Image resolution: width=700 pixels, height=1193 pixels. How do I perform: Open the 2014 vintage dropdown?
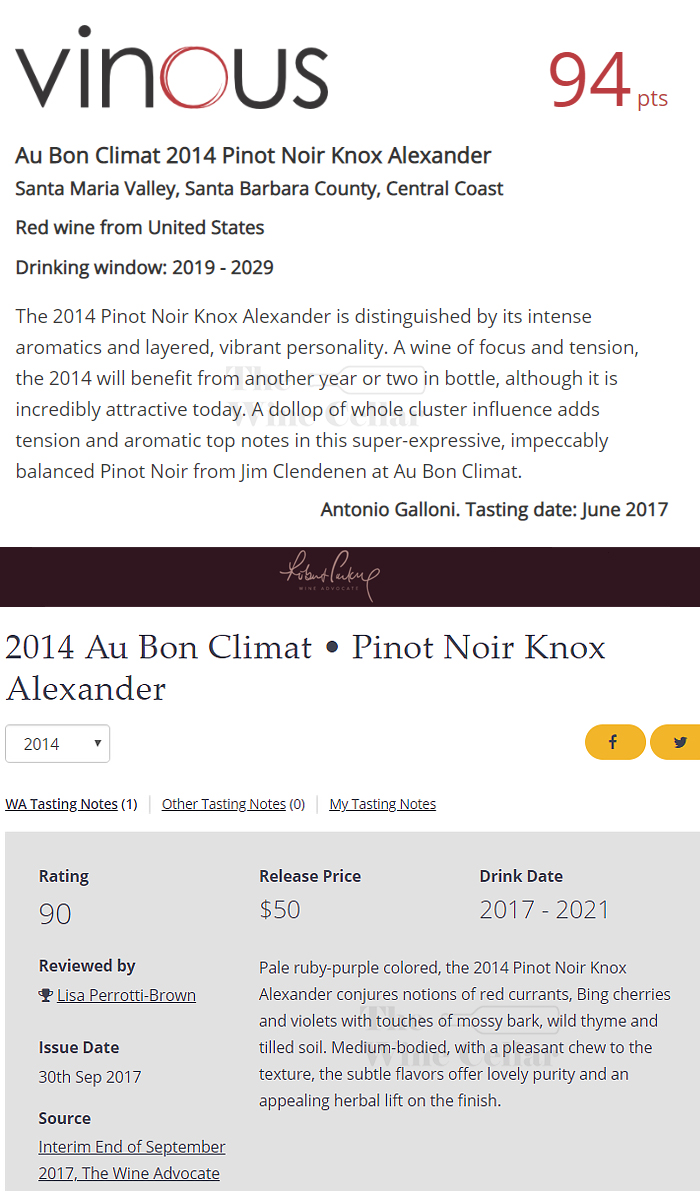(57, 743)
